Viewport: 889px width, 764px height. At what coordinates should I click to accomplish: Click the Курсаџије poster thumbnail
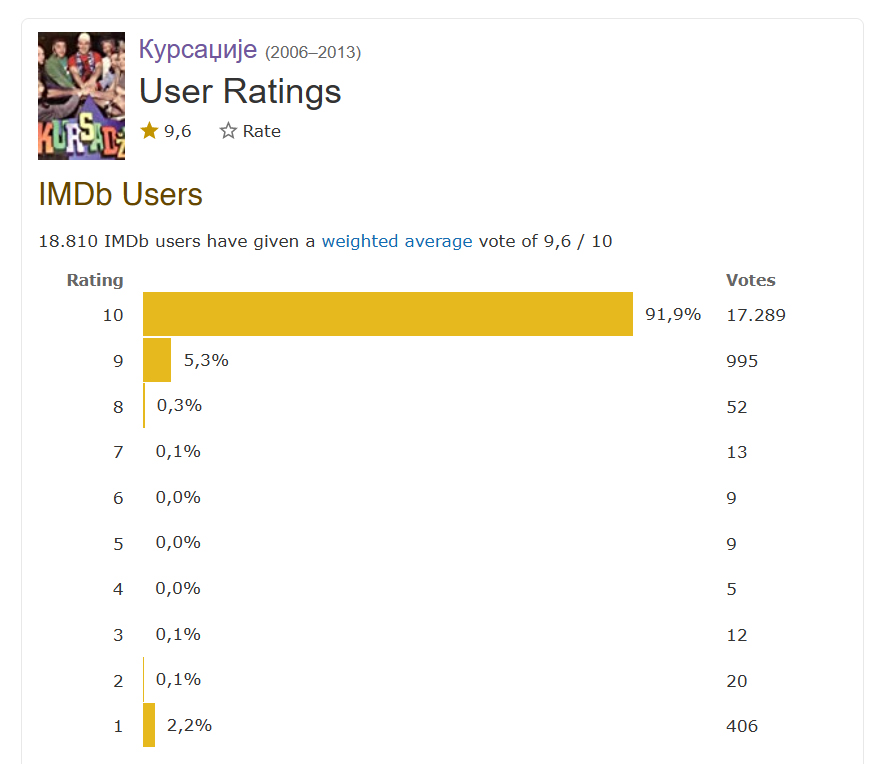[x=81, y=96]
